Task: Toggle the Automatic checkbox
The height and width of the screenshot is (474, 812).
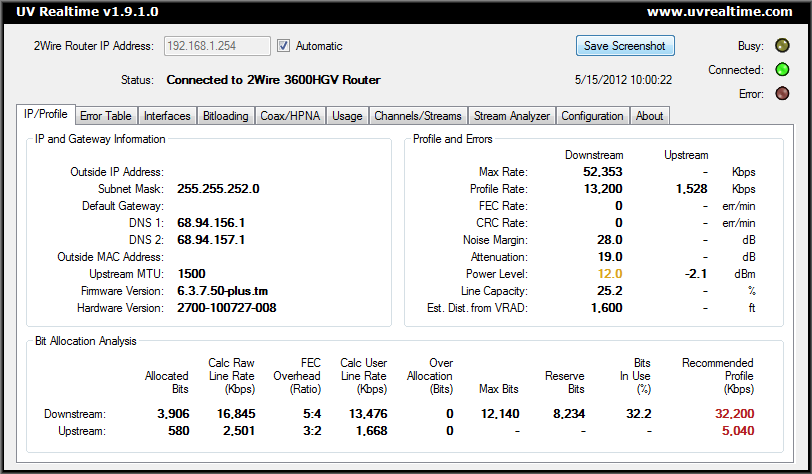Action: [283, 46]
